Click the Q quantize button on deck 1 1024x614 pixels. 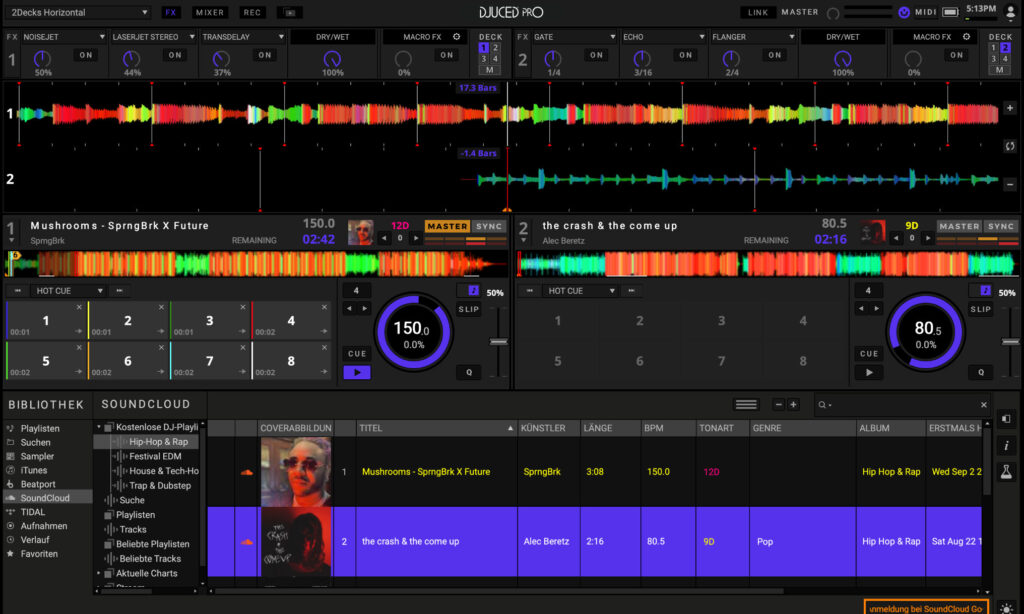468,372
